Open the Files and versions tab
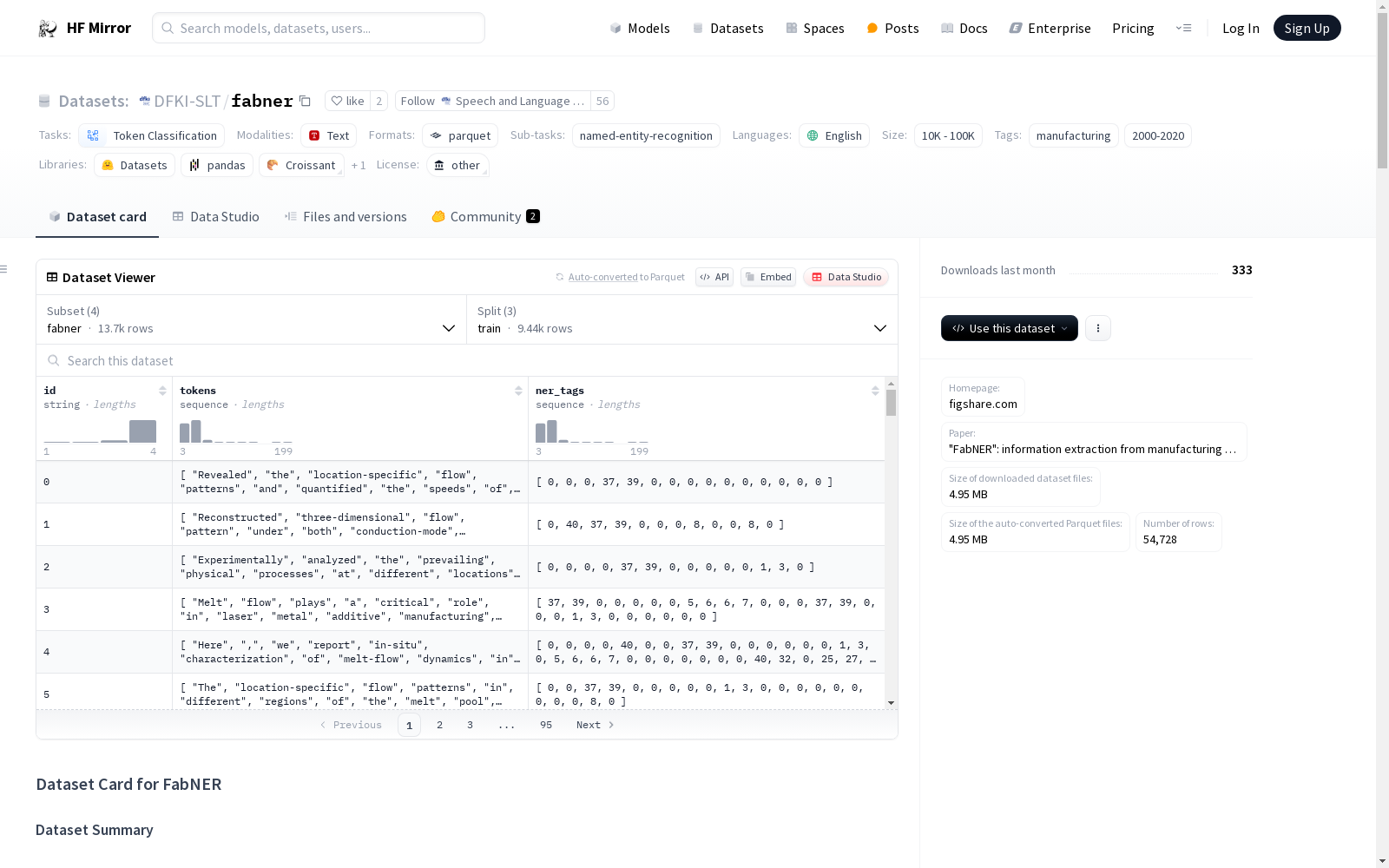Viewport: 1389px width, 868px height. pyautogui.click(x=346, y=217)
